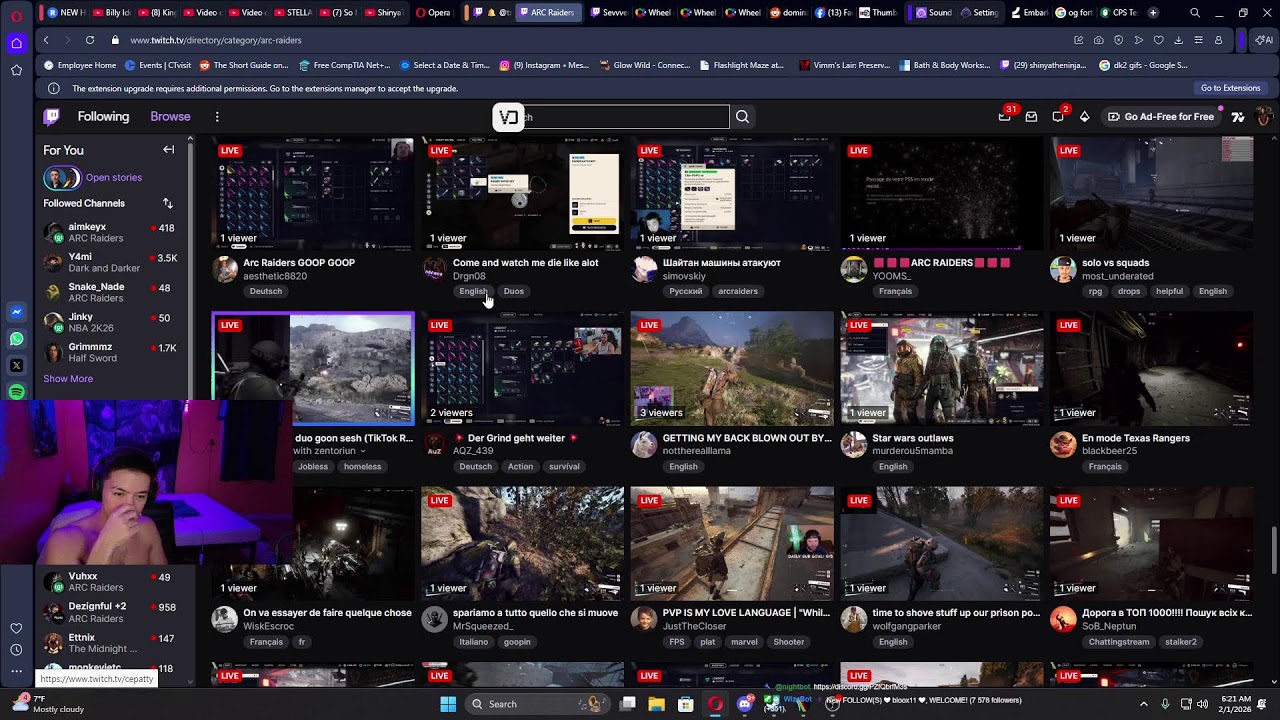Go back in browser history
1280x720 pixels.
pos(46,40)
